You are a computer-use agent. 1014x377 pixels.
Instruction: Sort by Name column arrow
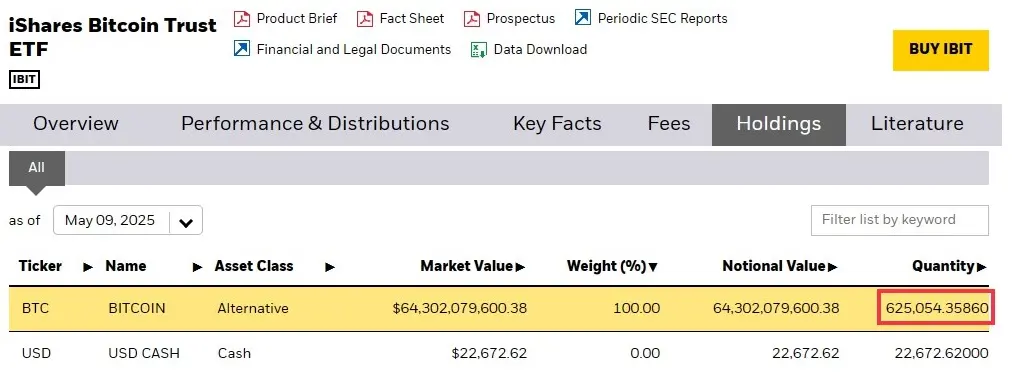[197, 266]
